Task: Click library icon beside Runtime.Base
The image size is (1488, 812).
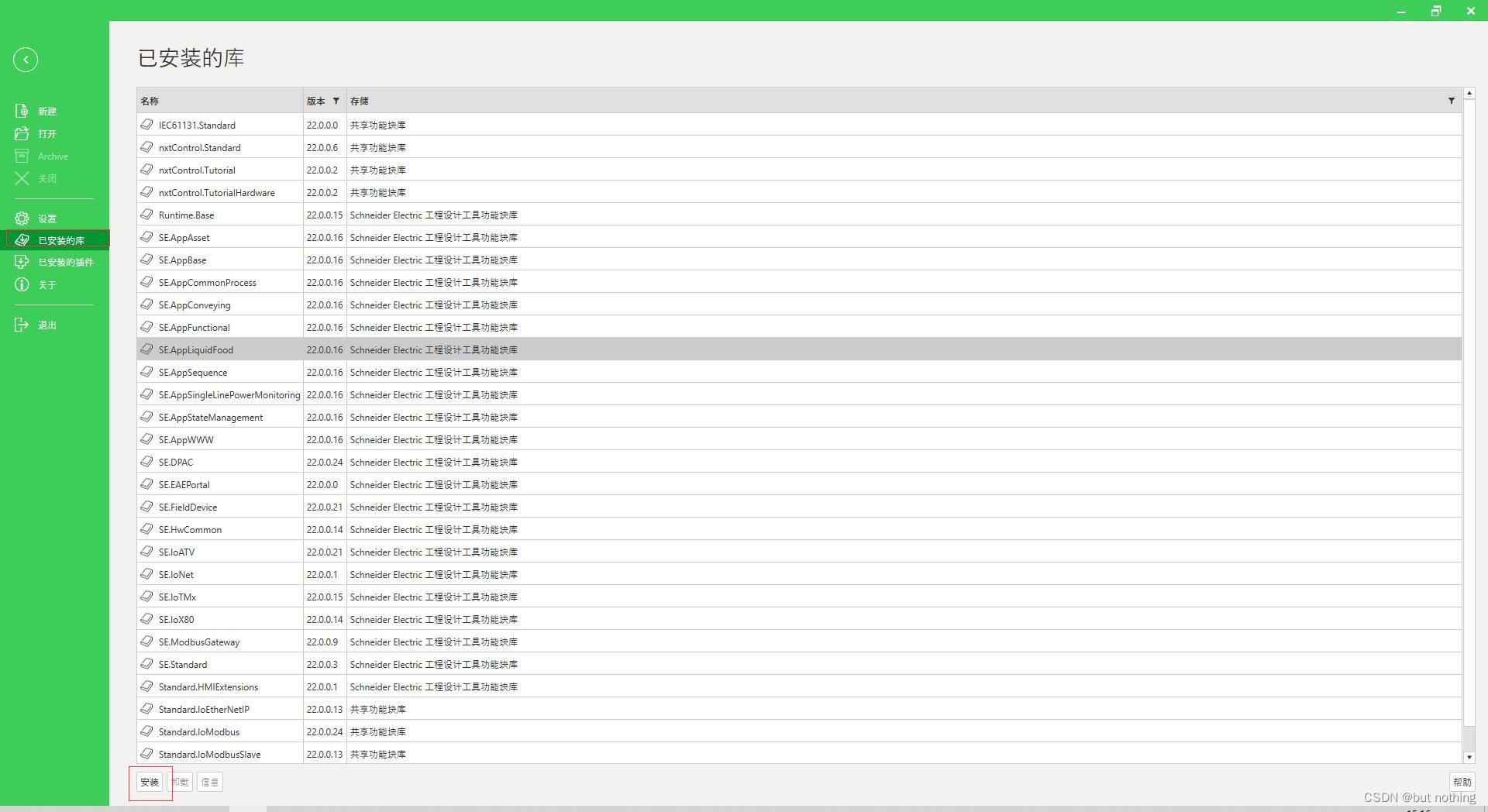Action: 146,214
